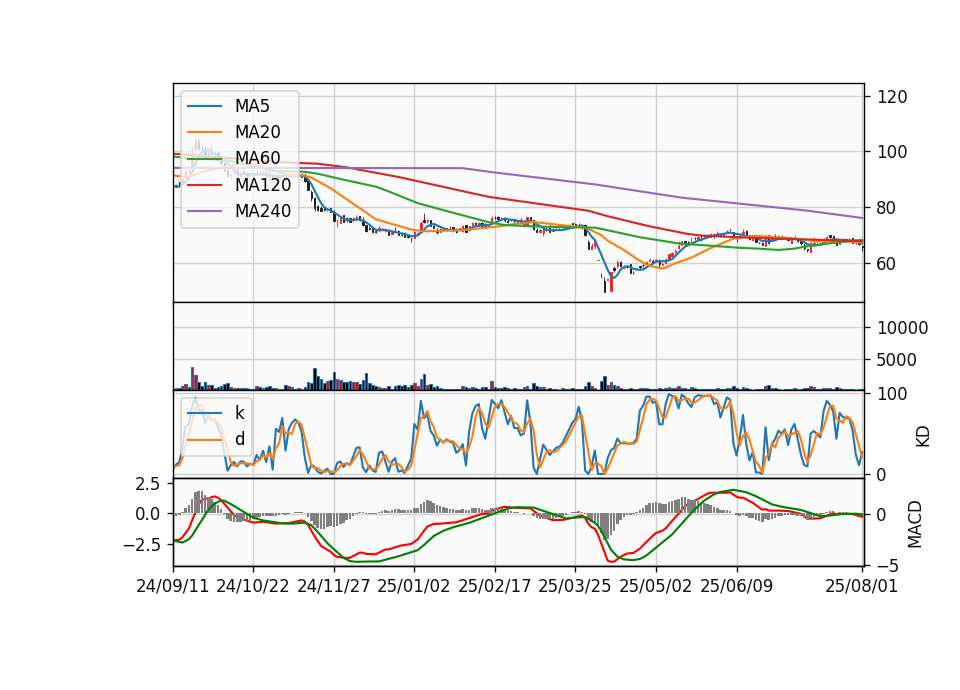
Task: Click the MA120 legend label
Action: coord(263,185)
